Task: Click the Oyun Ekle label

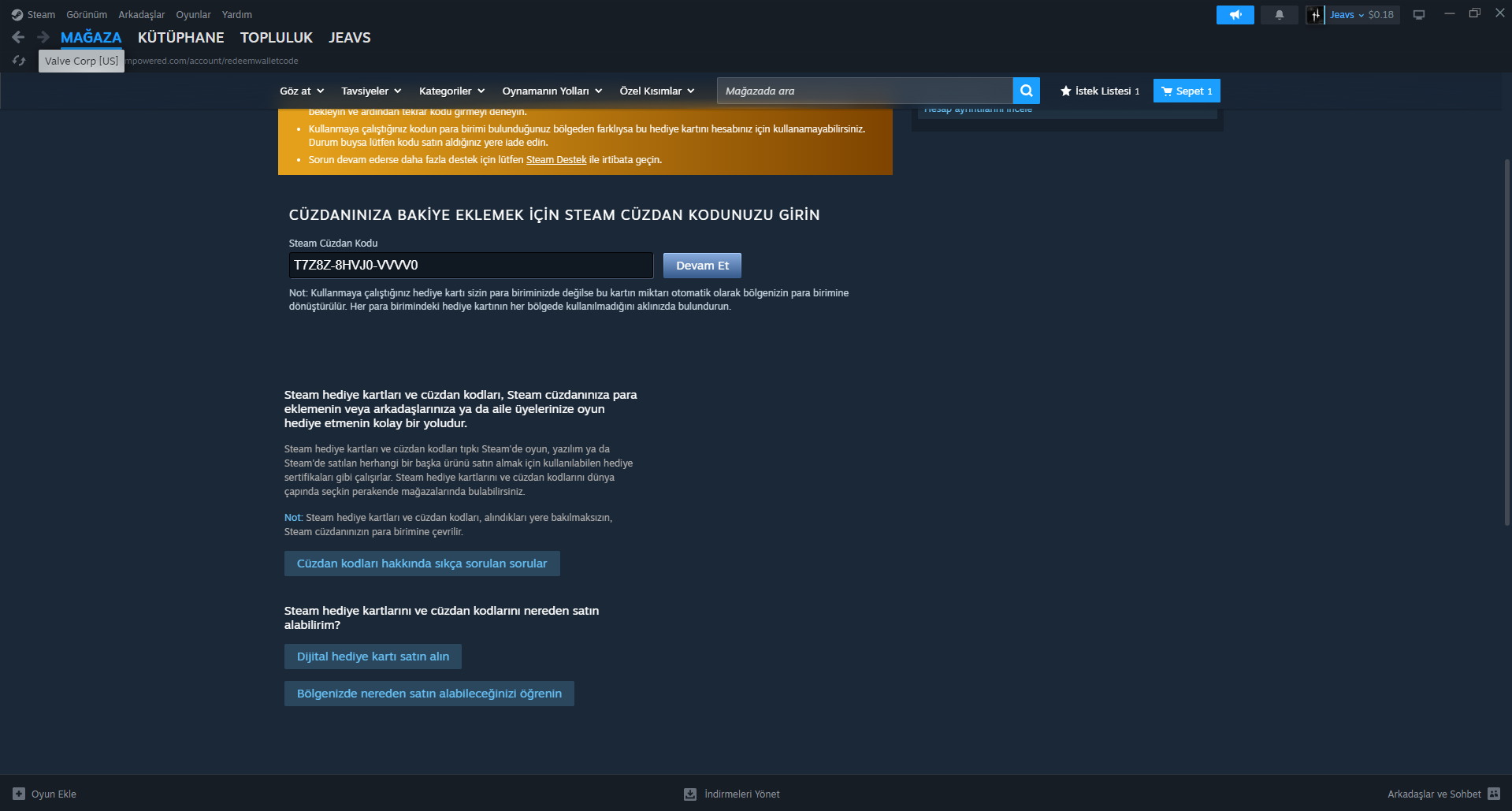Action: click(54, 794)
